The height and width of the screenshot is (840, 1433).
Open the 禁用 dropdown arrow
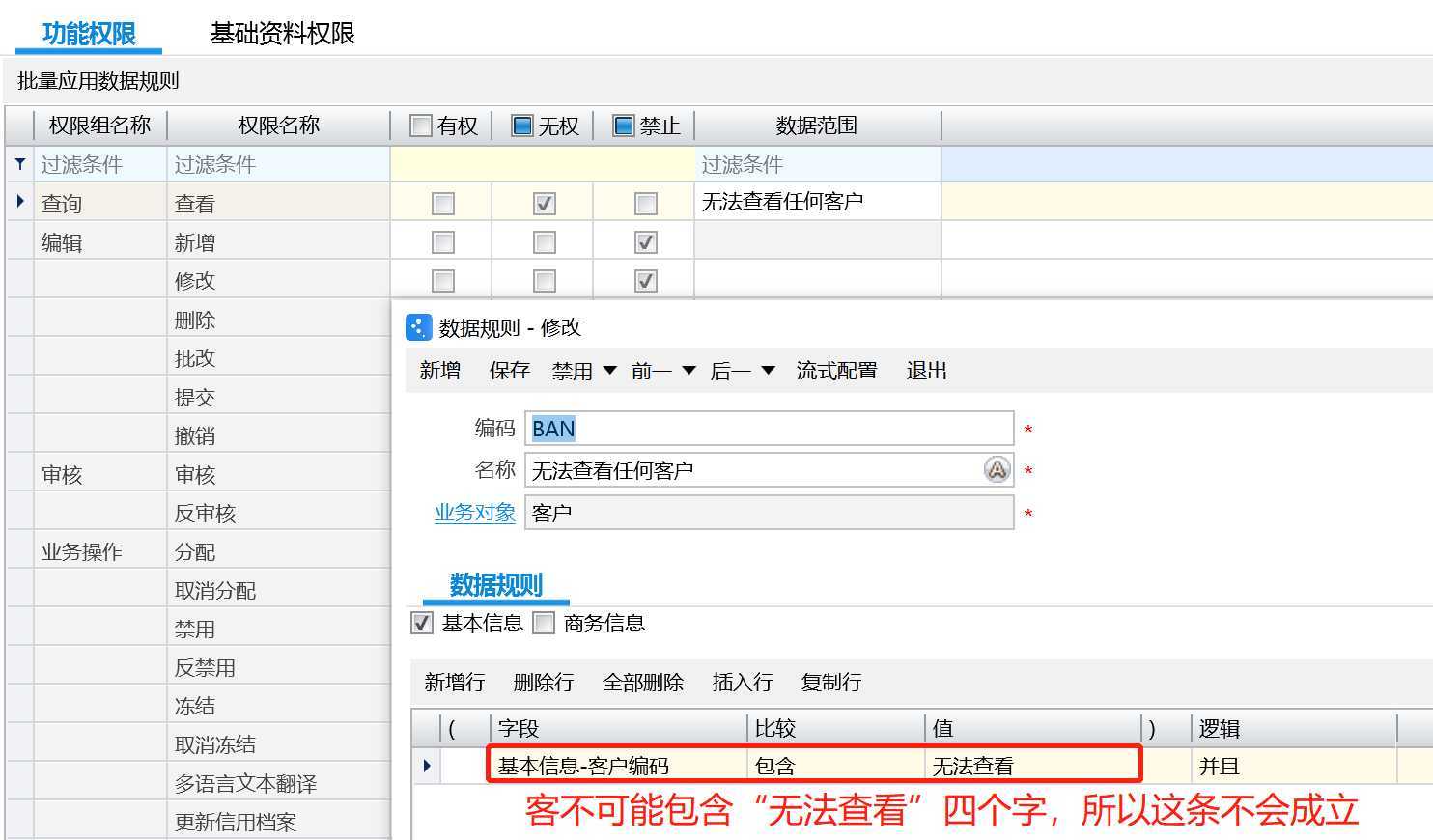609,371
